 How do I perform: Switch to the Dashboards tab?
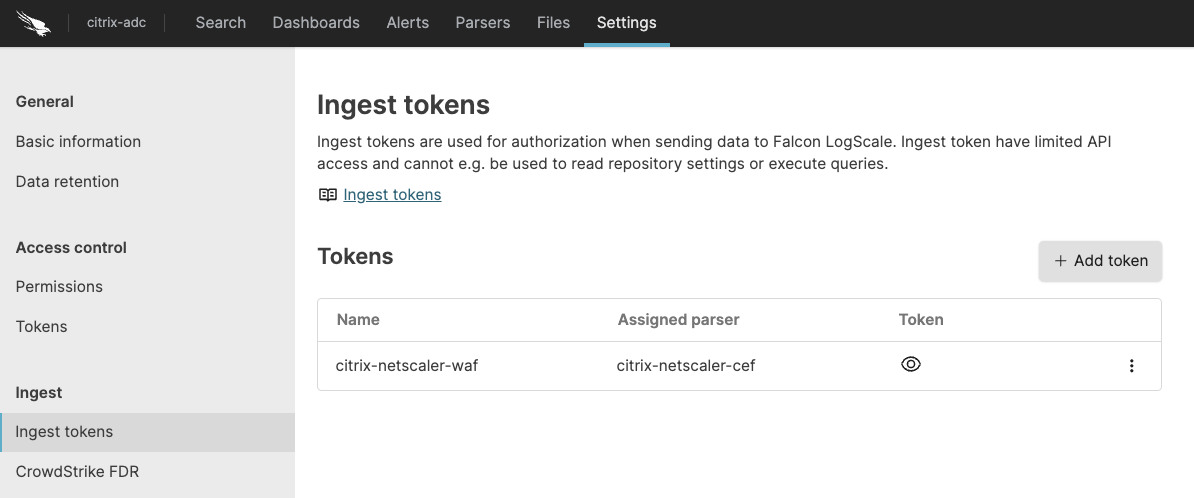click(316, 23)
